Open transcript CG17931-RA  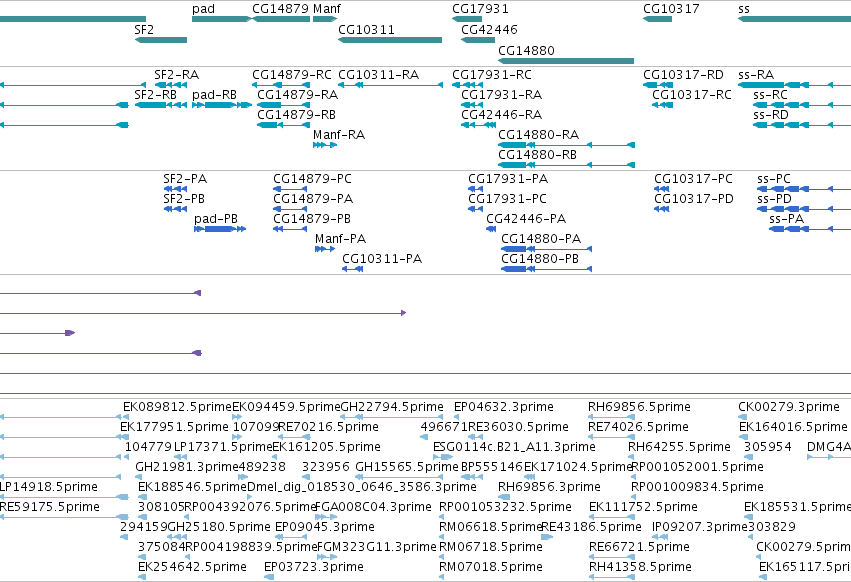coord(501,94)
